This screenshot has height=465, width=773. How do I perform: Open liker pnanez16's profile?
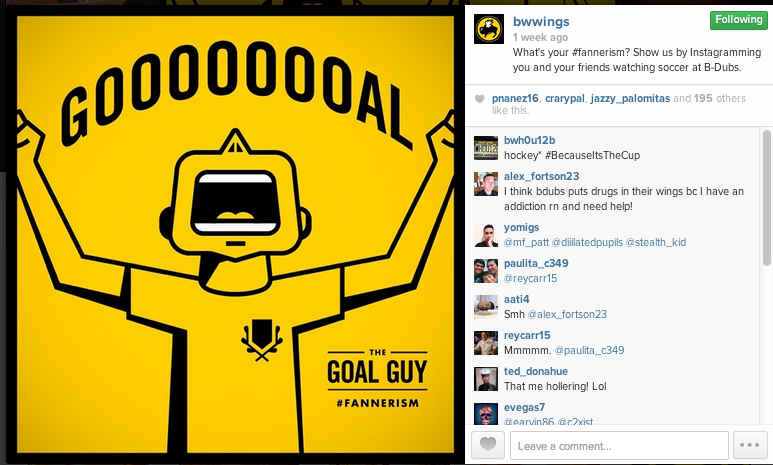point(515,99)
